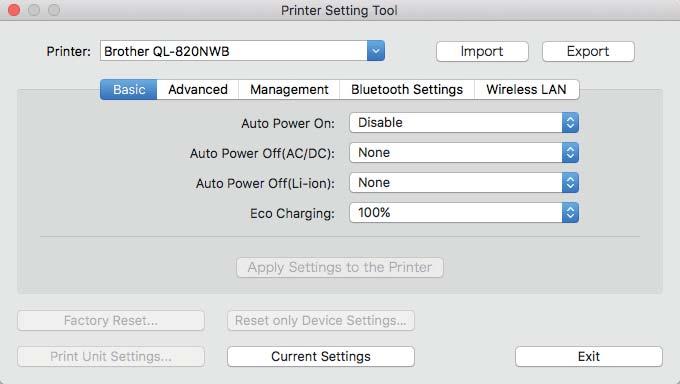Expand the Auto Power On dropdown
The width and height of the screenshot is (680, 384).
point(464,123)
